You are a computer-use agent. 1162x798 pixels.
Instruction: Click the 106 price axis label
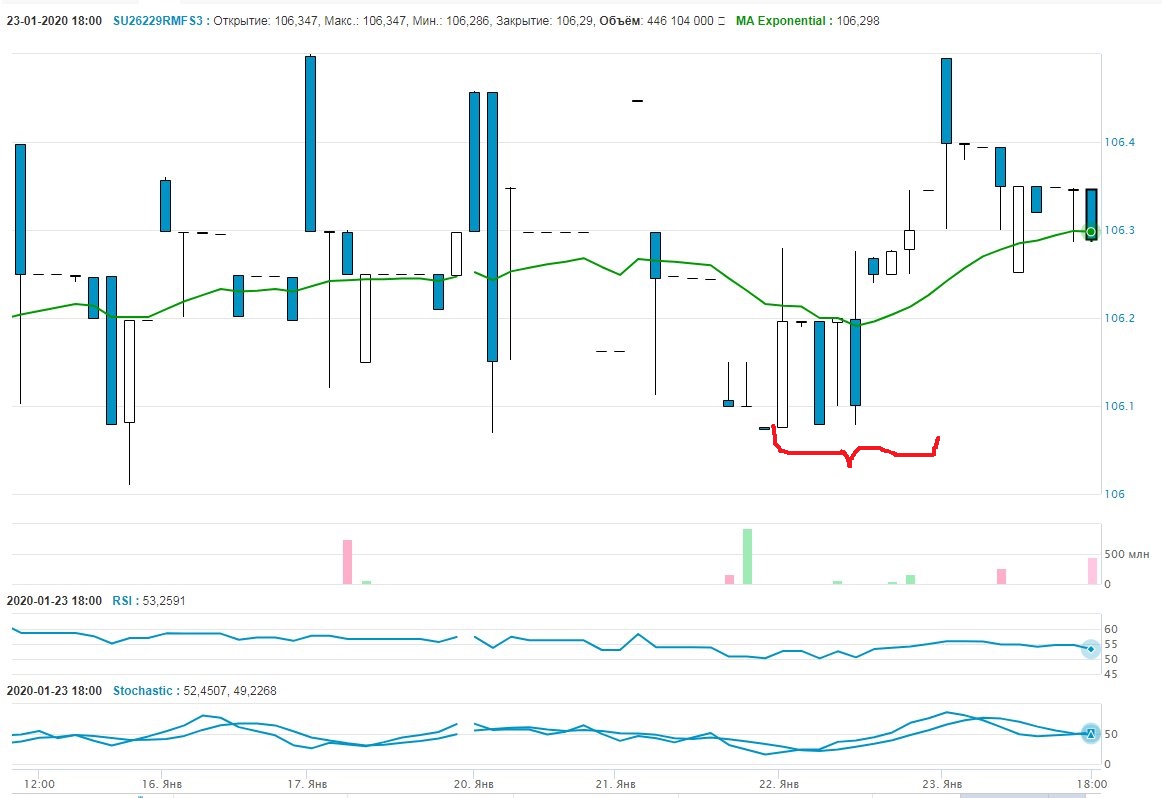tap(1115, 494)
